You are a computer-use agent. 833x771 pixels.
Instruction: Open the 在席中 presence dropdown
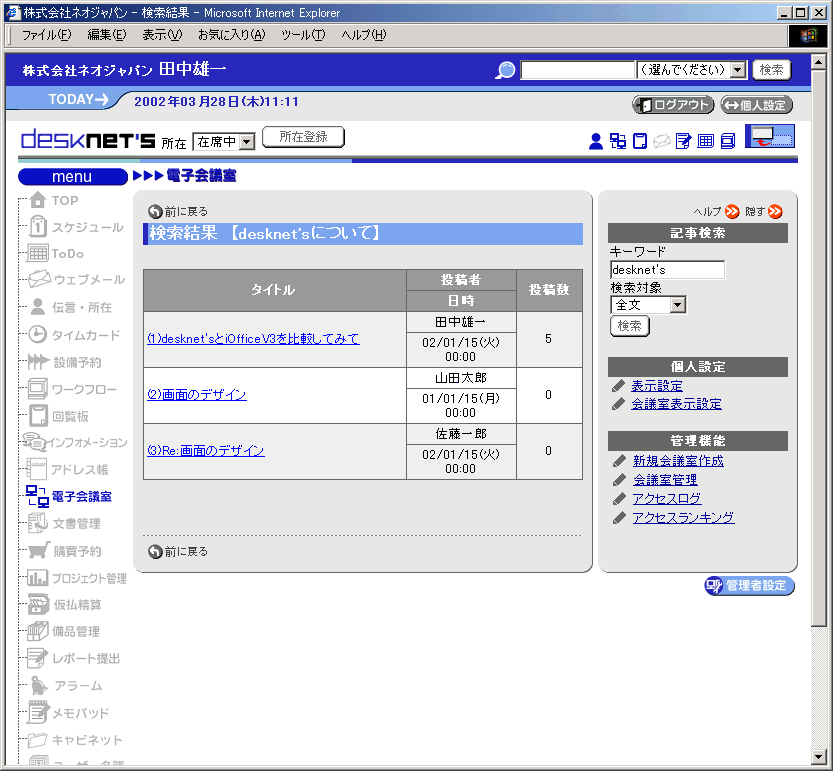[x=224, y=142]
